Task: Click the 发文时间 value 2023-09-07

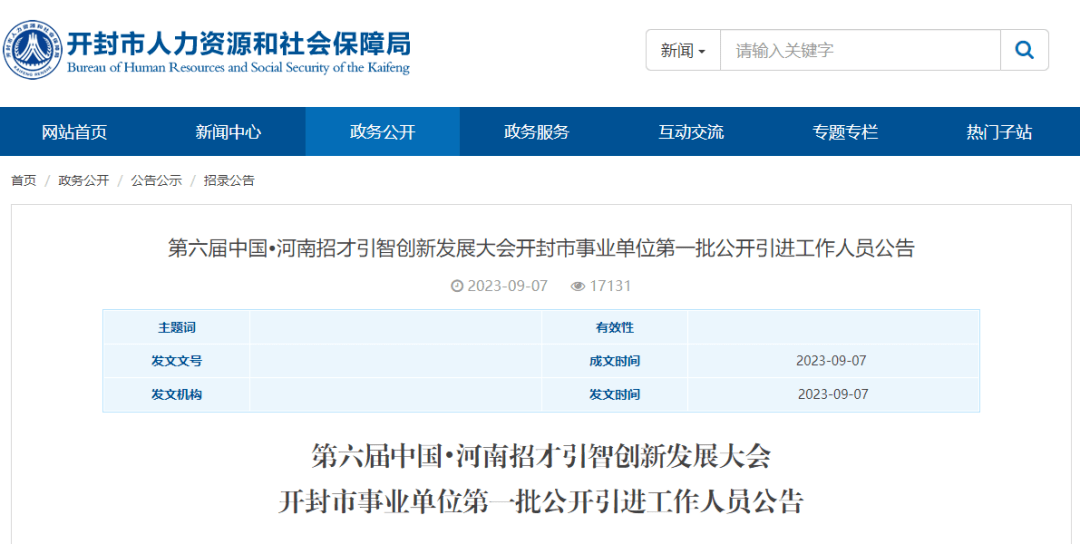Action: tap(833, 395)
